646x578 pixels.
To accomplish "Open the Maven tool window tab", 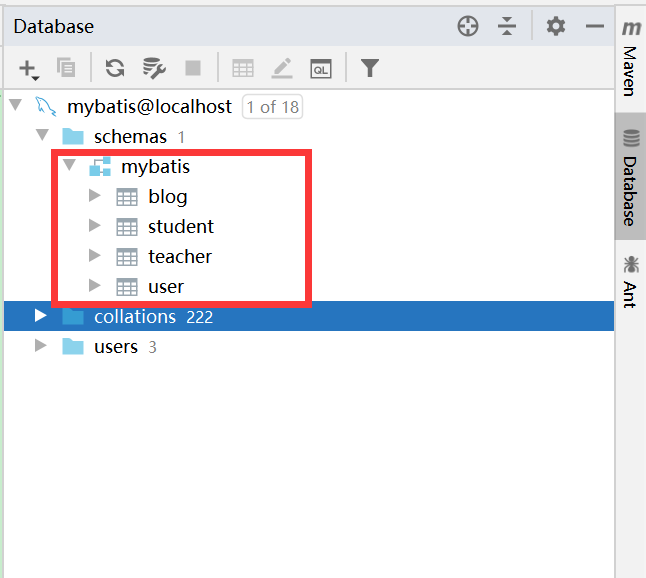I will point(631,59).
